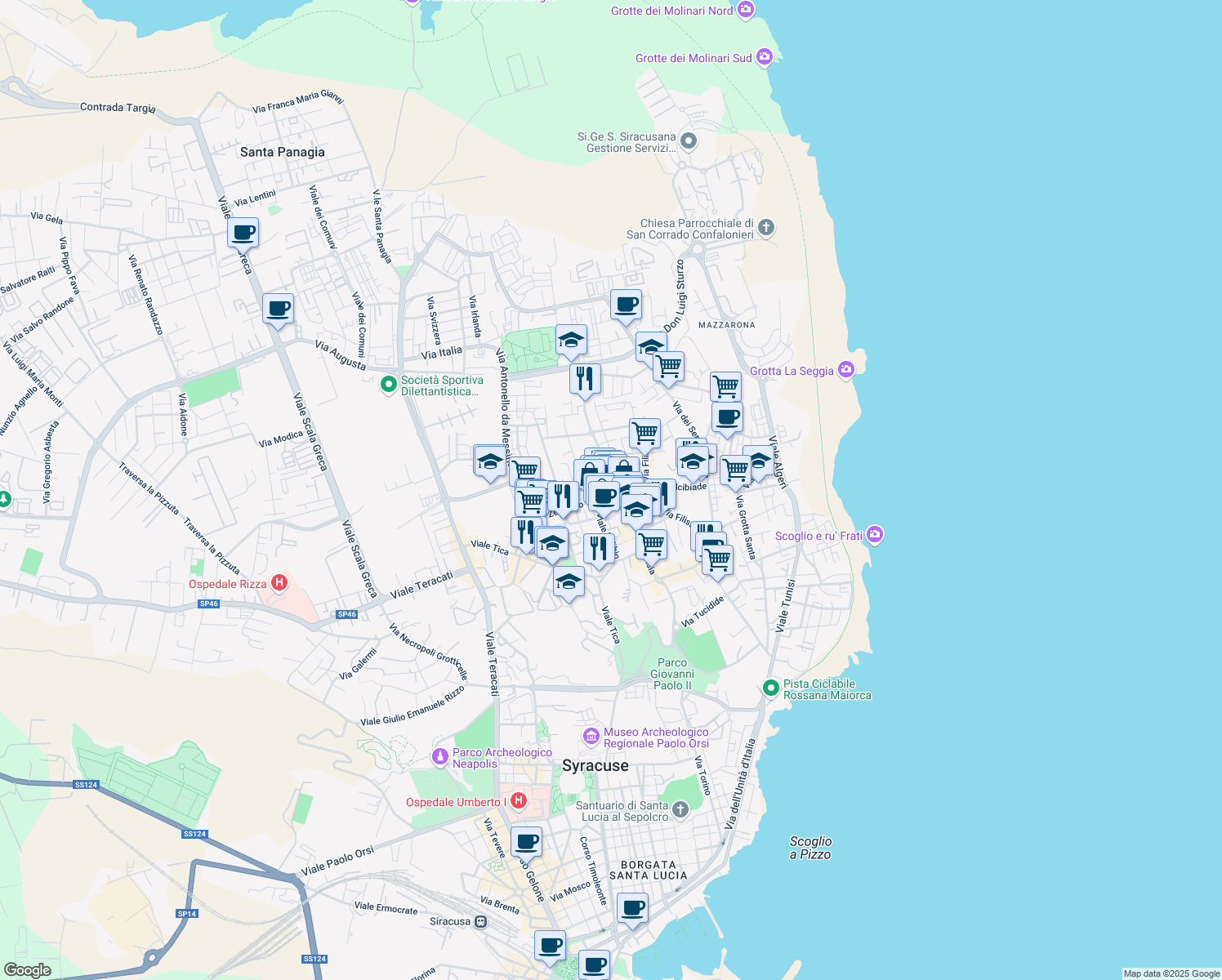Open the cafe marker near Don Luigi Sturzo
The width and height of the screenshot is (1222, 980).
coord(626,305)
